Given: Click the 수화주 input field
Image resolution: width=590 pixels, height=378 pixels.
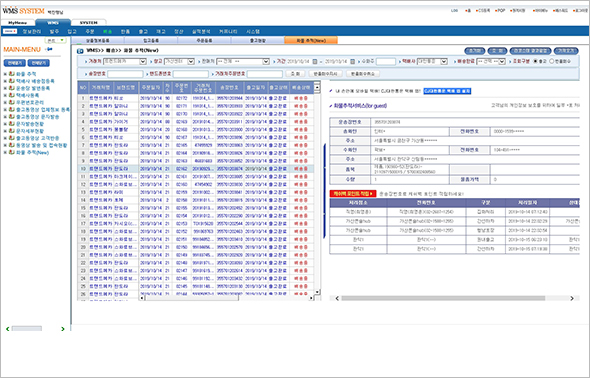Looking at the screenshot, I should [386, 61].
